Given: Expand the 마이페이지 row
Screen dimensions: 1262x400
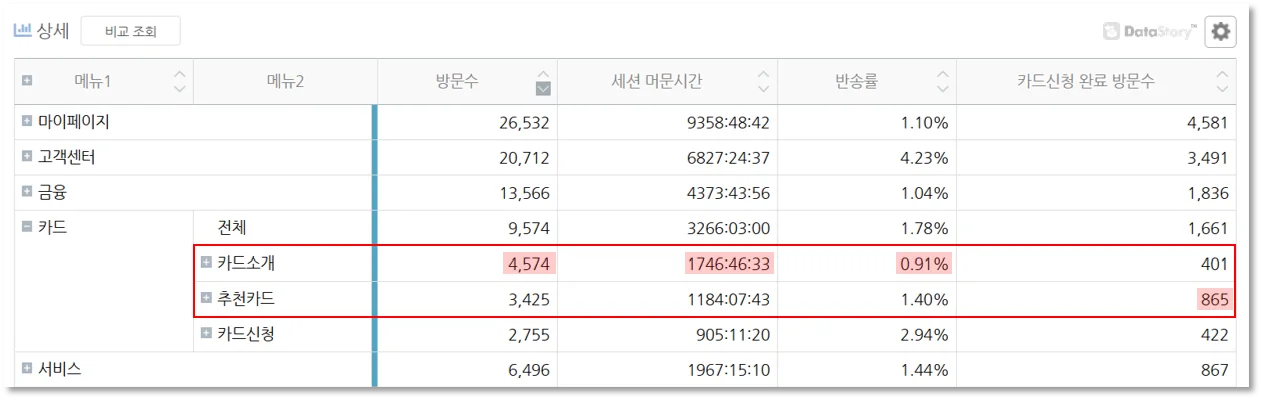Looking at the screenshot, I should (x=27, y=122).
